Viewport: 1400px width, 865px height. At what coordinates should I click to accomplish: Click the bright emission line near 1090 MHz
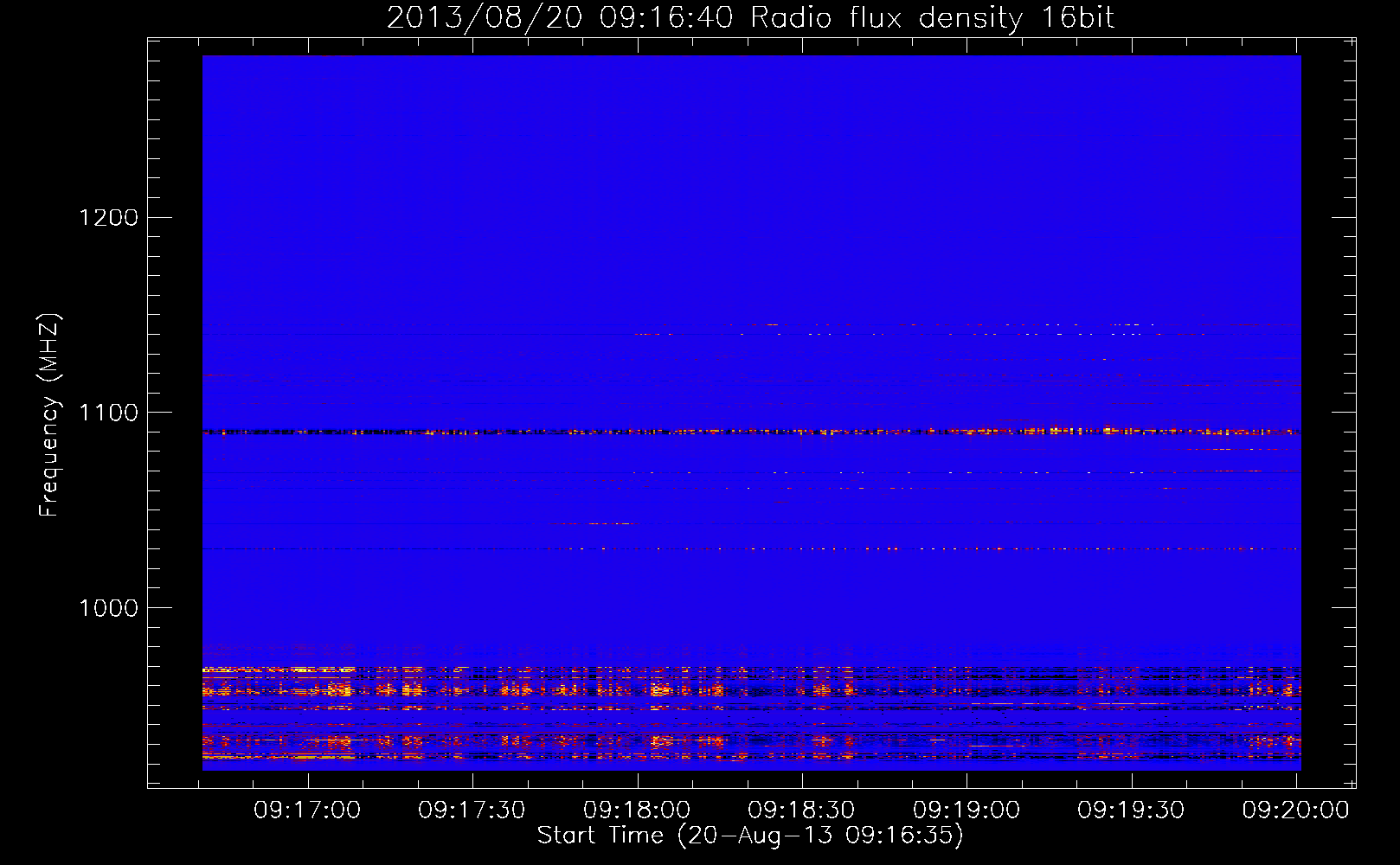pos(751,431)
